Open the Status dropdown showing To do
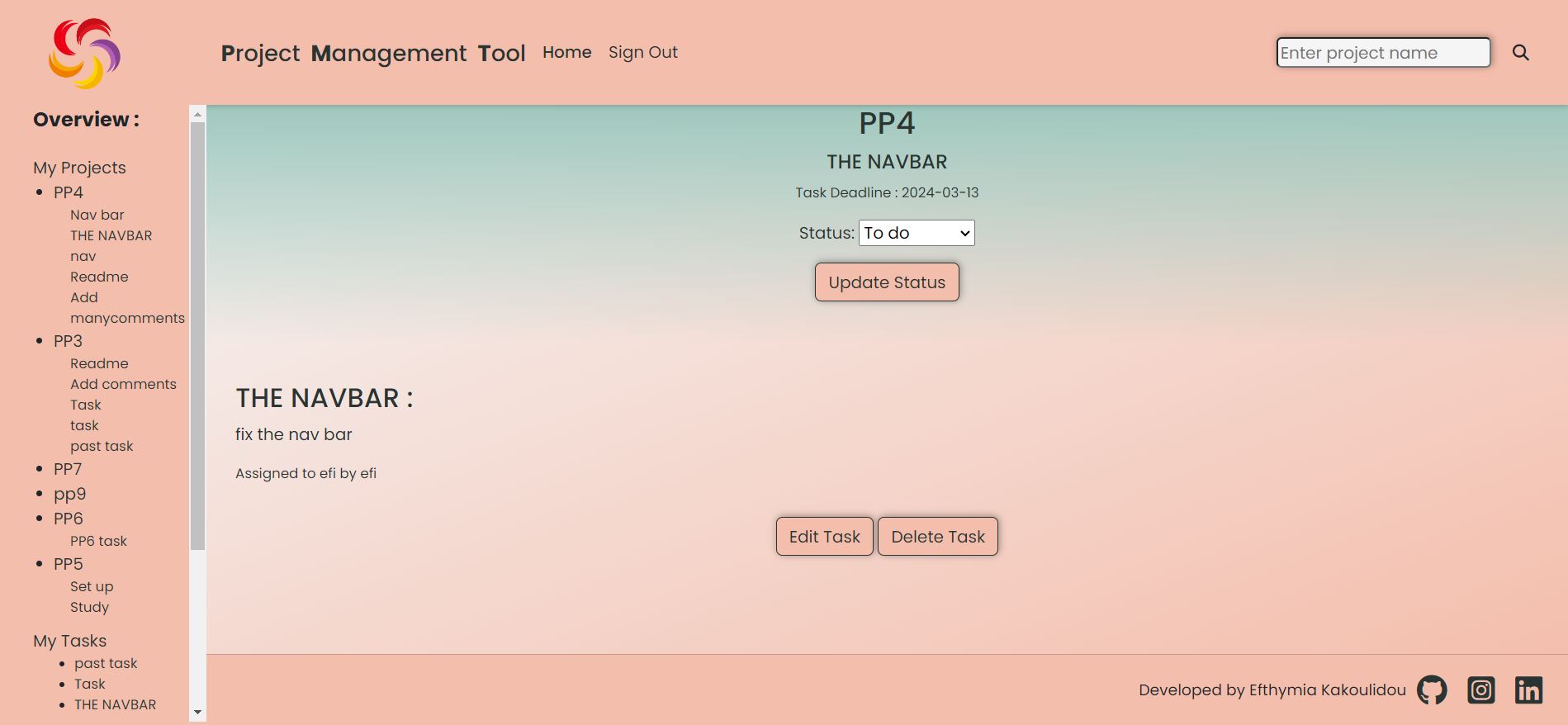This screenshot has height=725, width=1568. [917, 233]
